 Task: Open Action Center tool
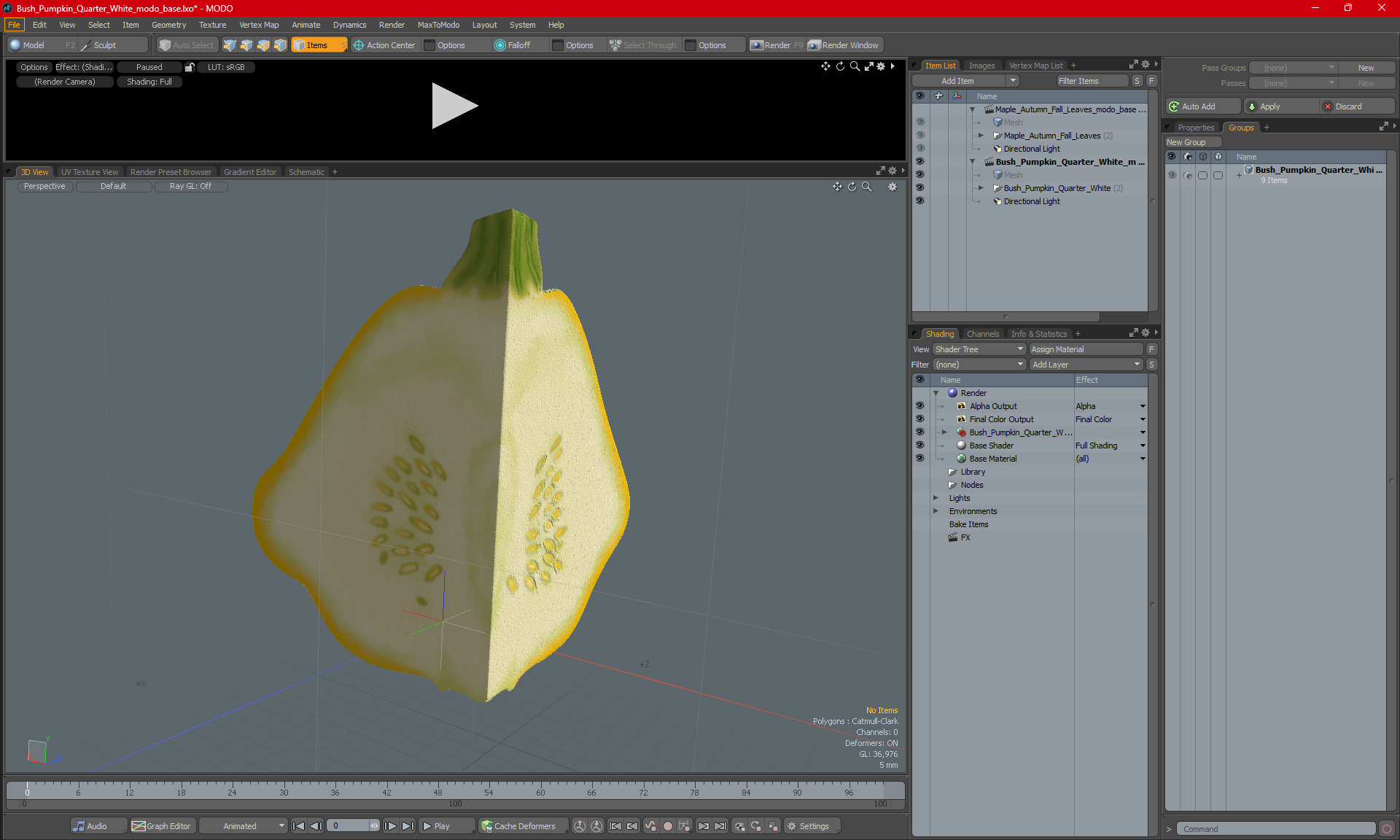[x=384, y=45]
